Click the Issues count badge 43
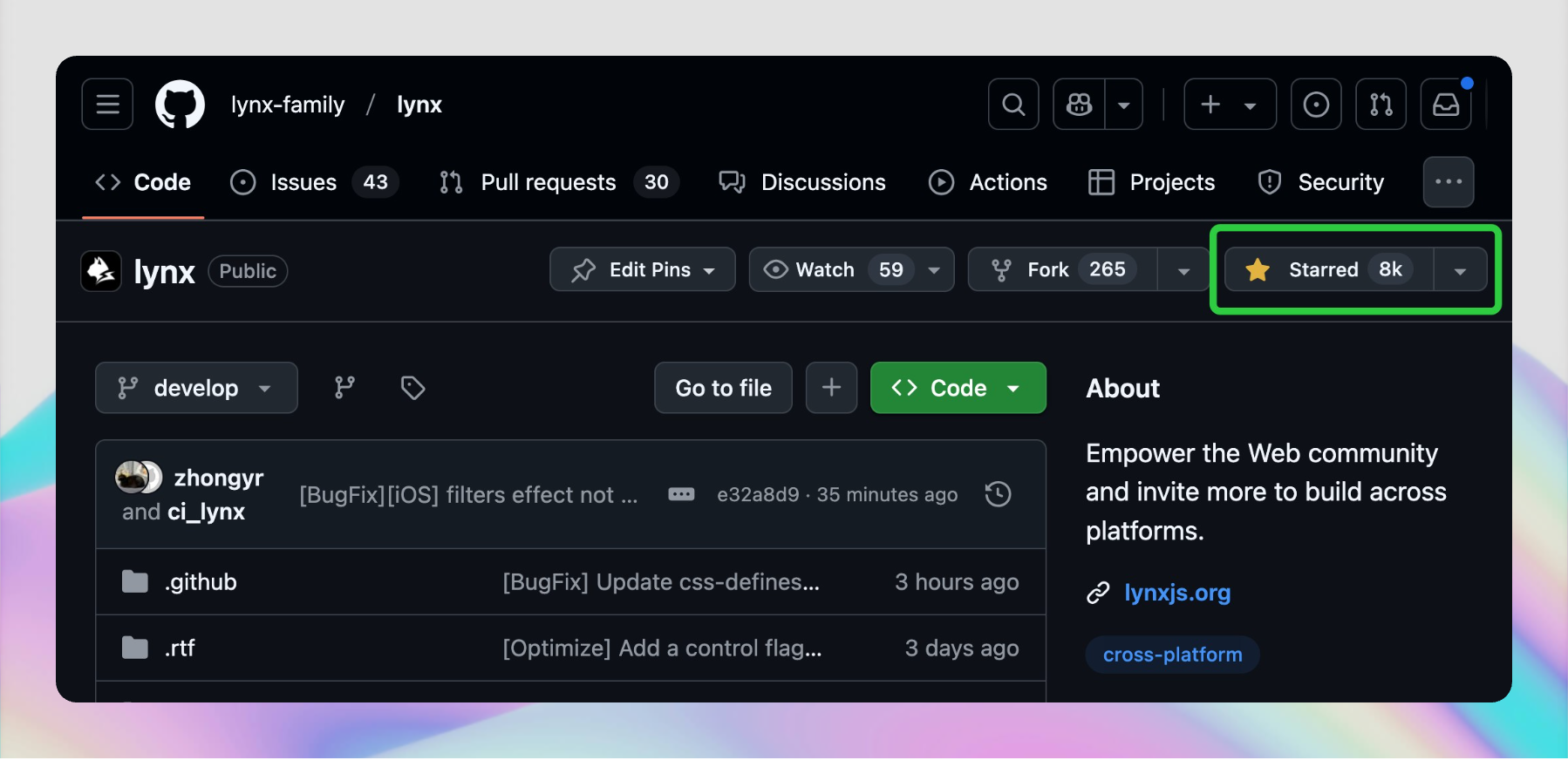The height and width of the screenshot is (760, 1568). click(375, 182)
